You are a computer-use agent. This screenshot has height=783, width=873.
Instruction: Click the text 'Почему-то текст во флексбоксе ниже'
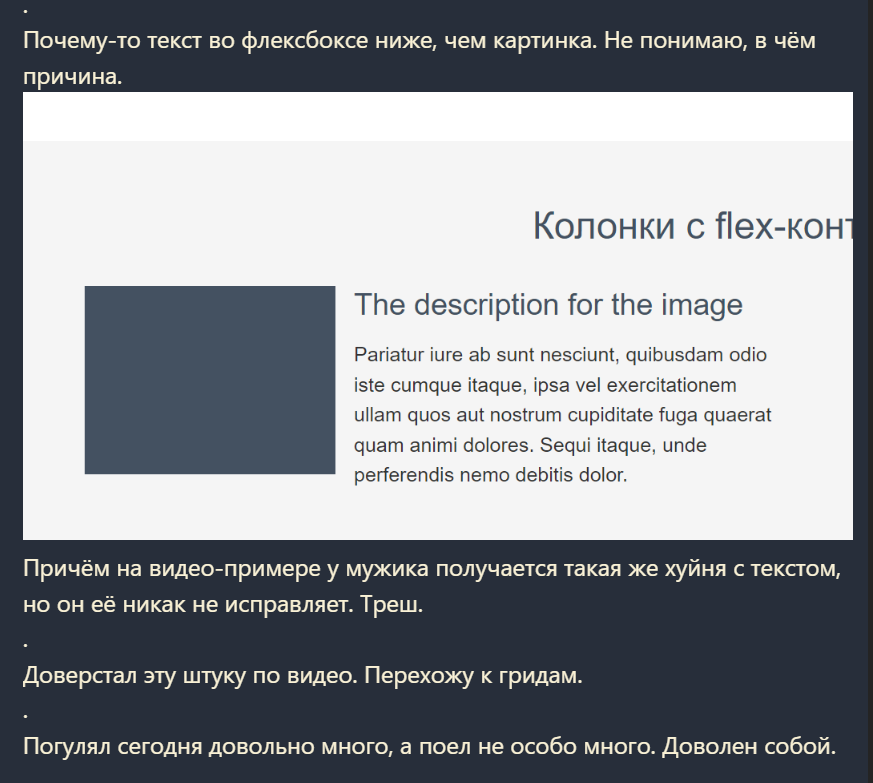tap(230, 41)
